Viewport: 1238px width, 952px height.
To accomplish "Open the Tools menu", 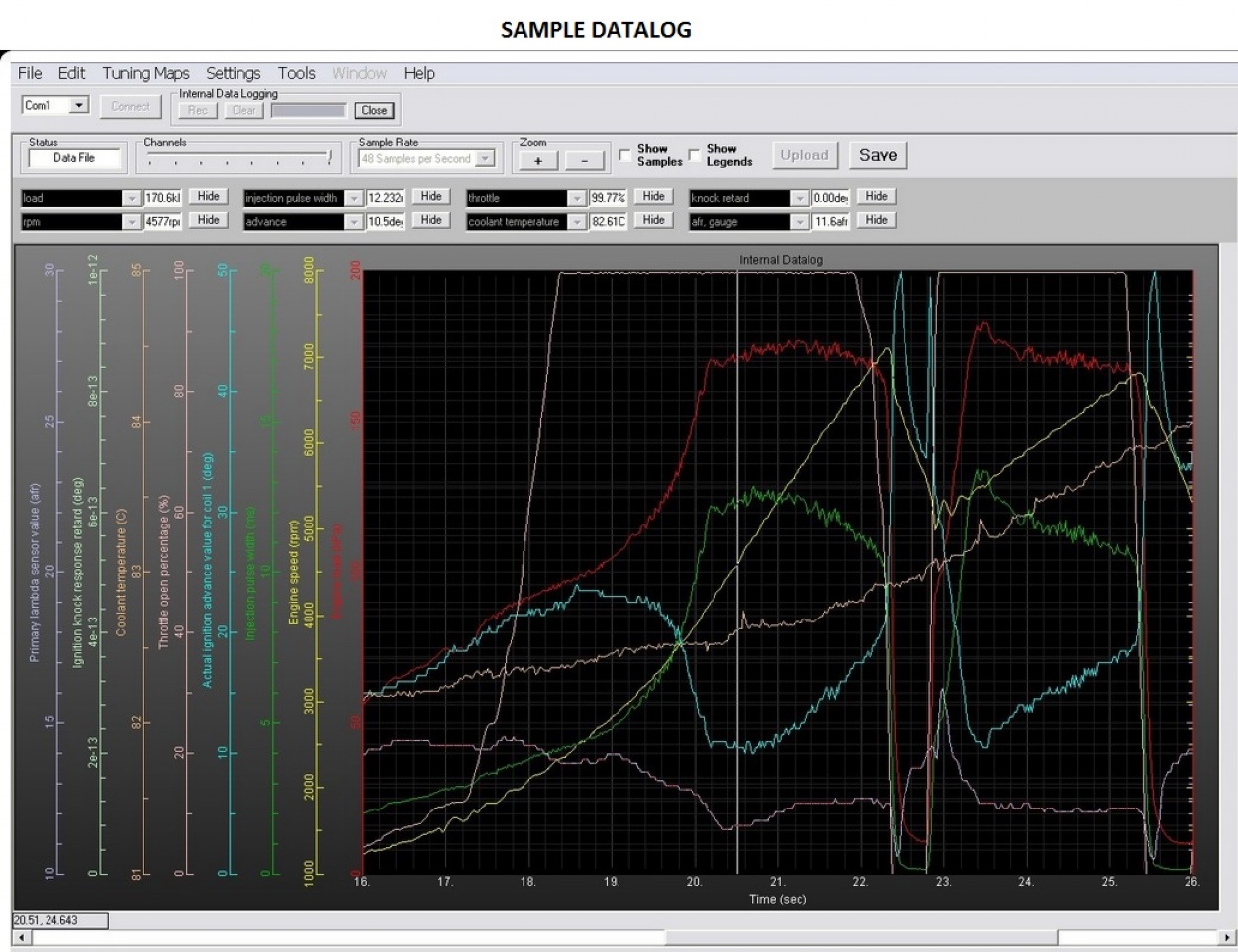I will (x=297, y=73).
